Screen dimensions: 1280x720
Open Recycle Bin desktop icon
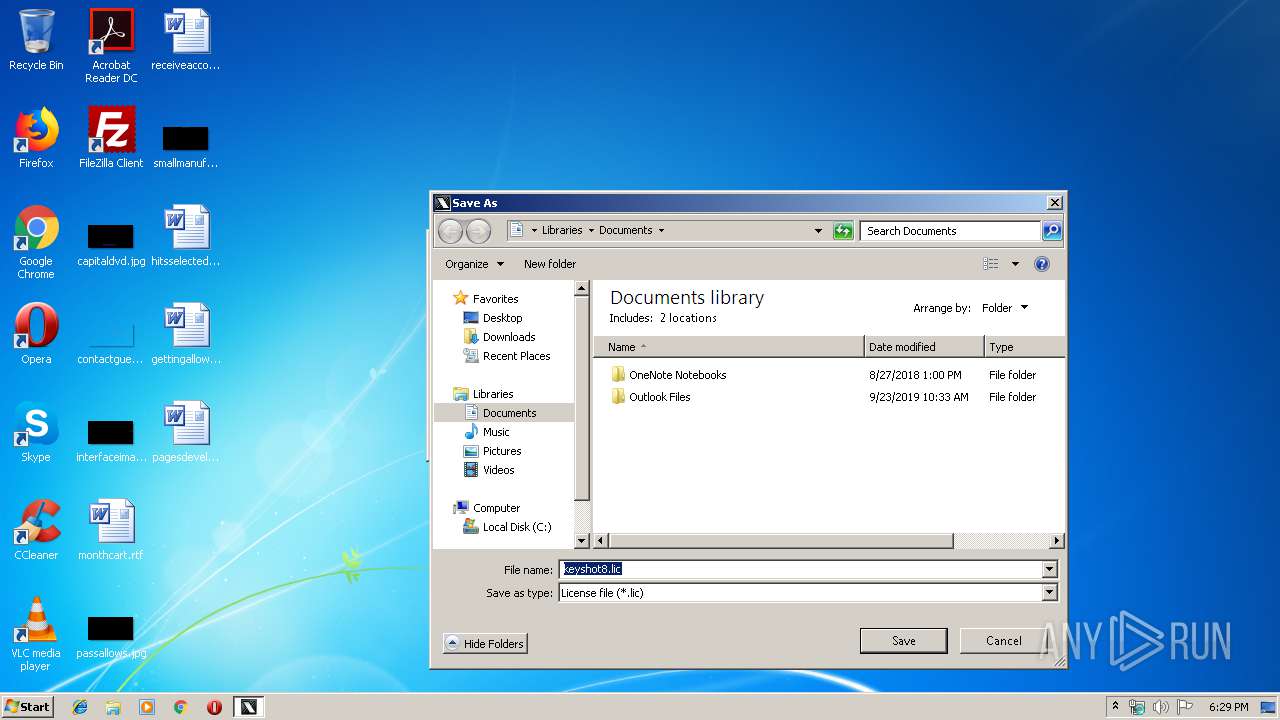(36, 41)
